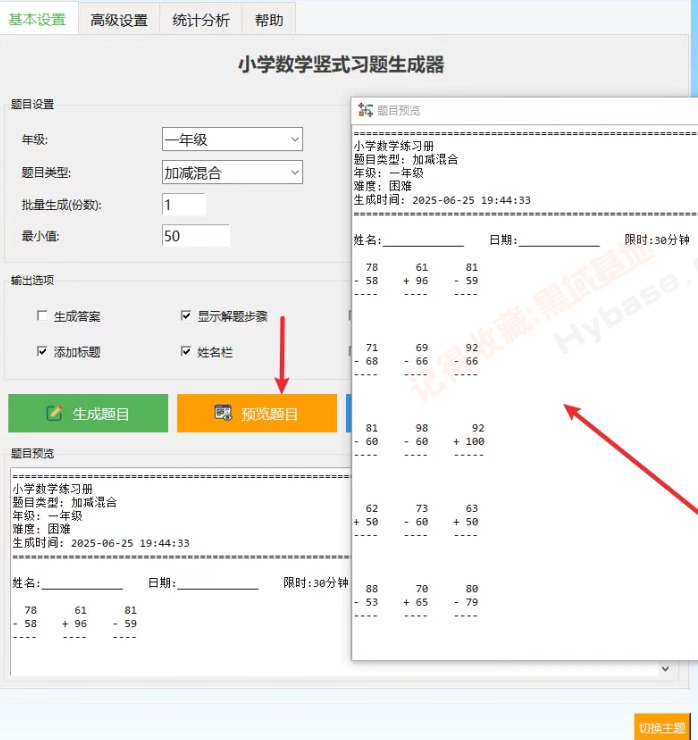The image size is (698, 740).
Task: Open the 统计分析 tab
Action: (x=201, y=20)
